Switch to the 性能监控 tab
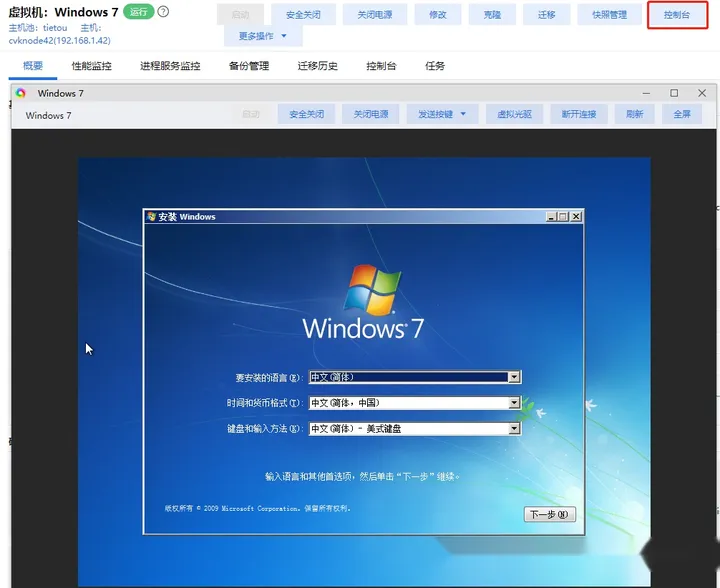 (x=92, y=66)
